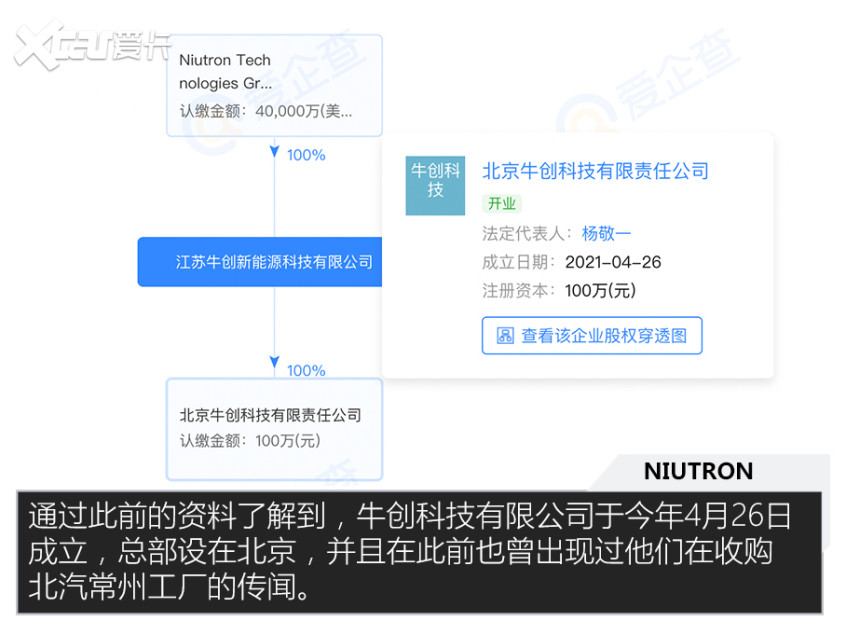
Task: Click the 认缴金额: 100万(元) text in the bottom node
Action: (x=250, y=441)
